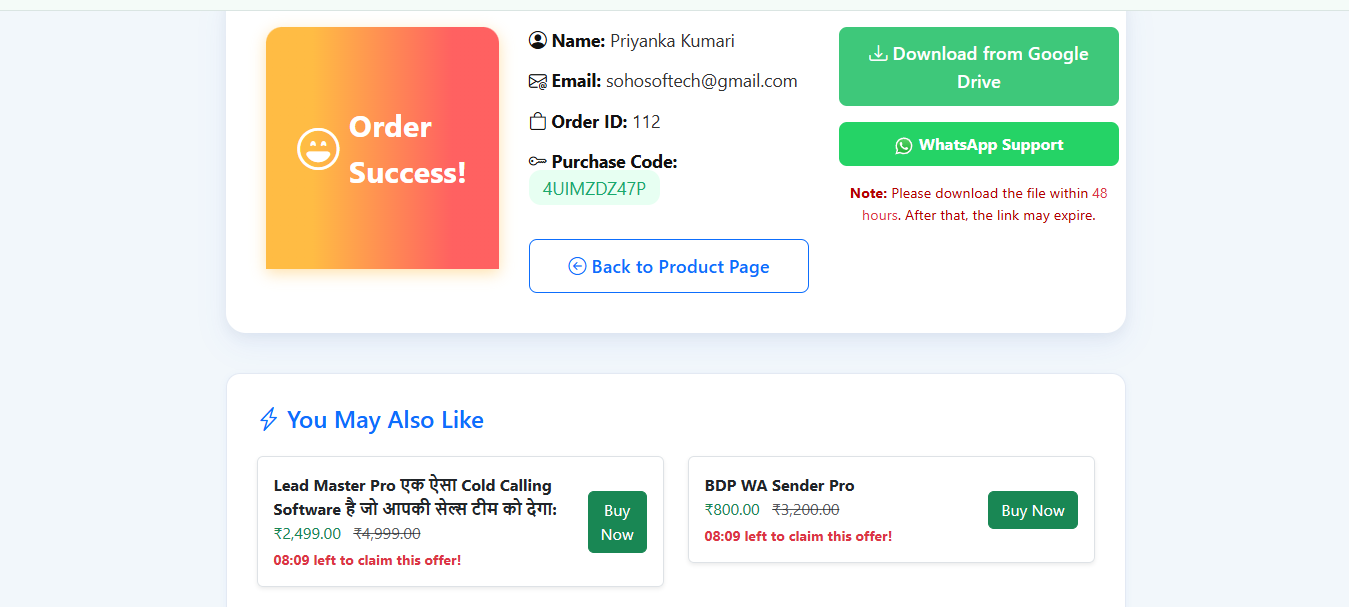1349x607 pixels.
Task: Click the You May Also Like heading
Action: [385, 420]
